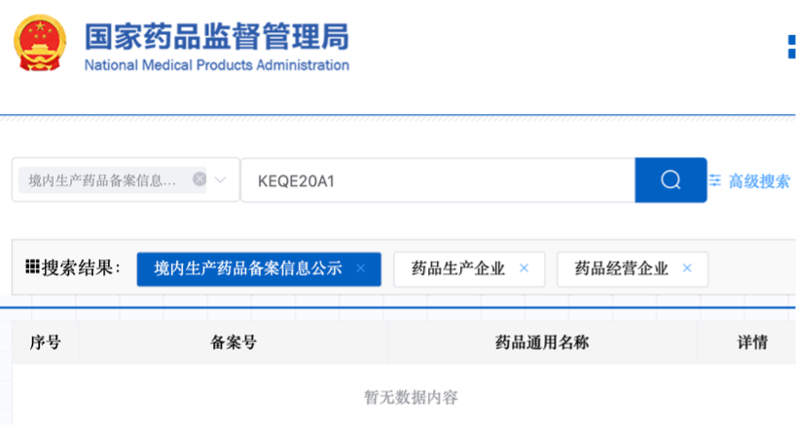Click the KEQE20A1 search input field
The image size is (800, 427).
pyautogui.click(x=438, y=180)
